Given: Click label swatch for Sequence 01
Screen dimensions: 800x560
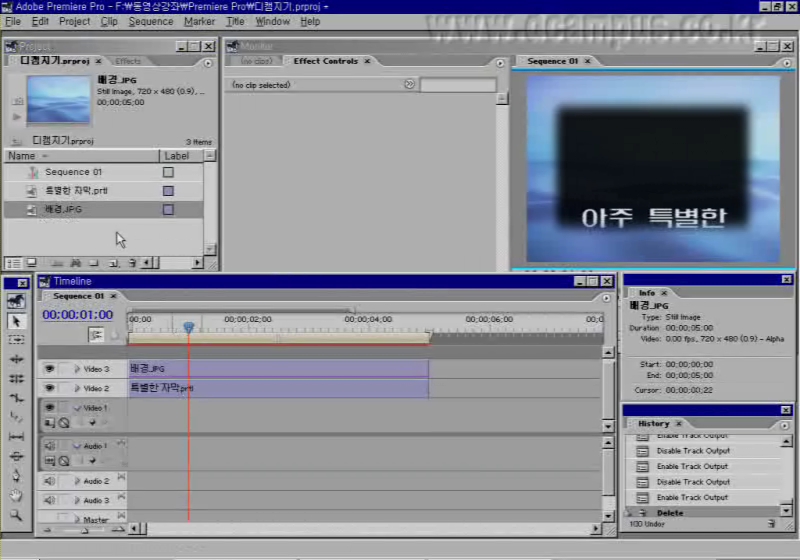Looking at the screenshot, I should 168,172.
